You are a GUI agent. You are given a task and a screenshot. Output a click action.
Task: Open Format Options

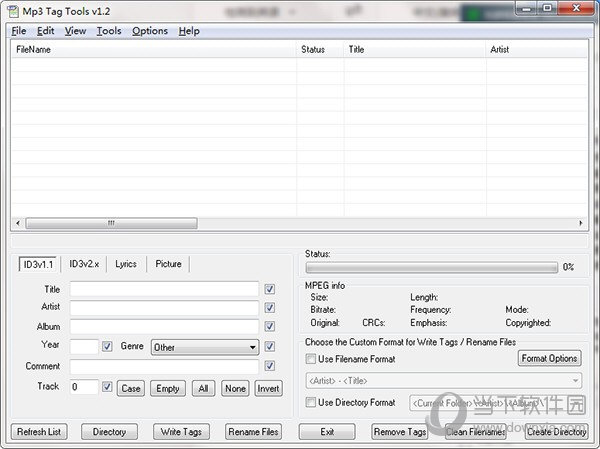pyautogui.click(x=549, y=358)
